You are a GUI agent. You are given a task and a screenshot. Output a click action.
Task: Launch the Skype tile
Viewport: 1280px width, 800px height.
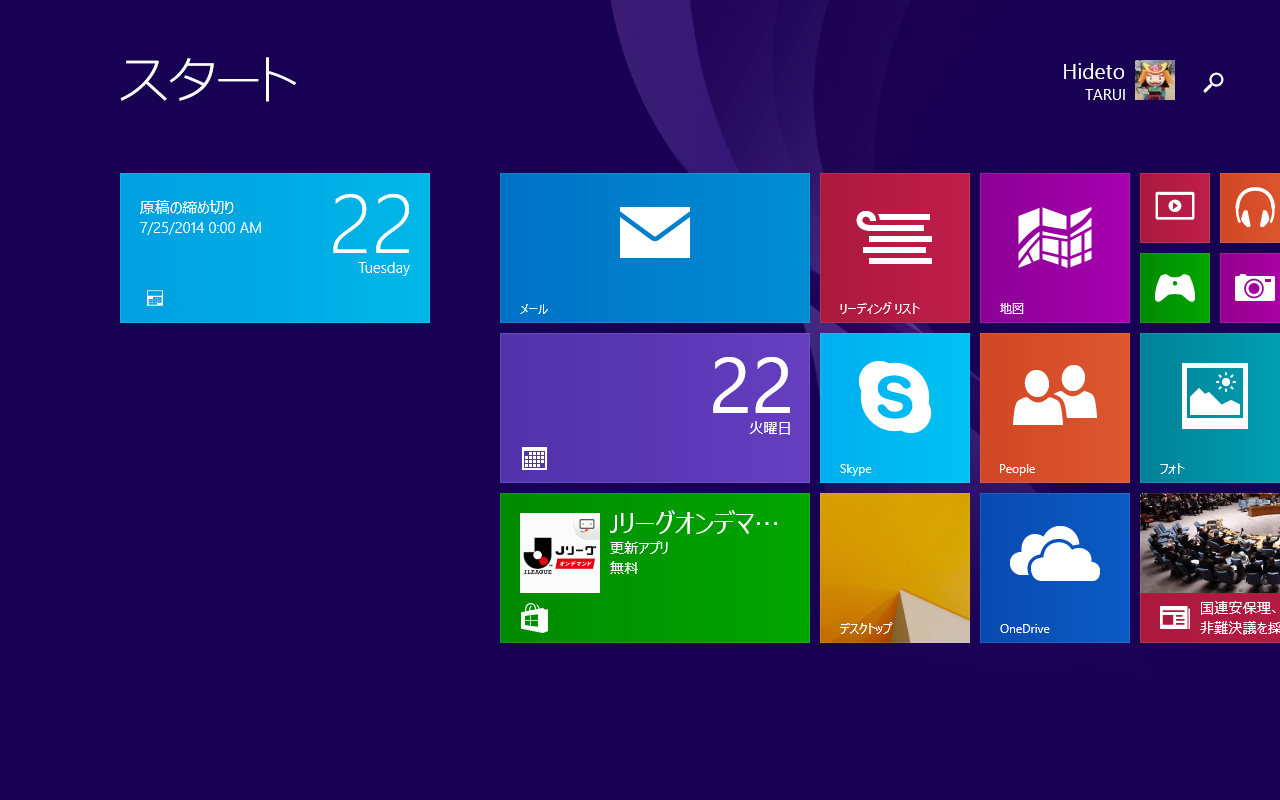click(895, 408)
